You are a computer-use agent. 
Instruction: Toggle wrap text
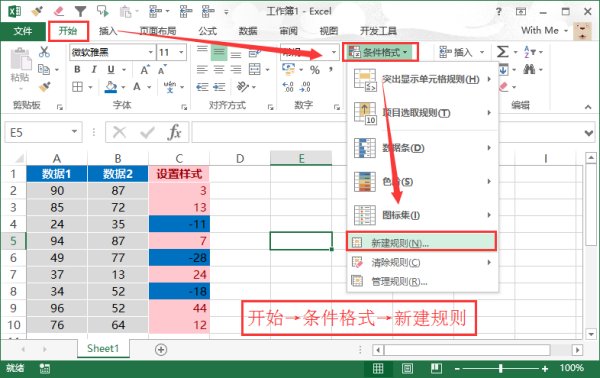pos(255,52)
